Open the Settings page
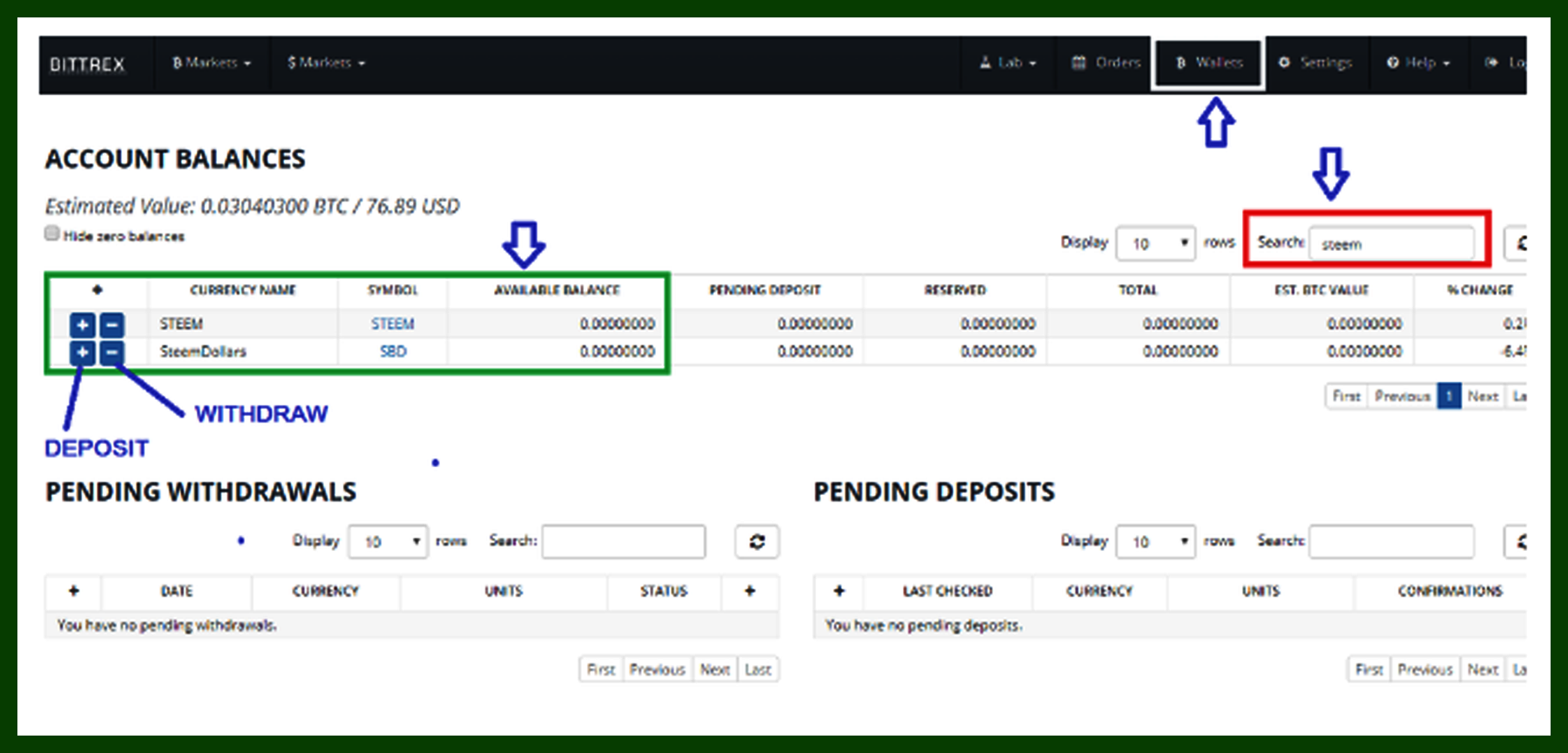Viewport: 1568px width, 753px height. point(1316,63)
